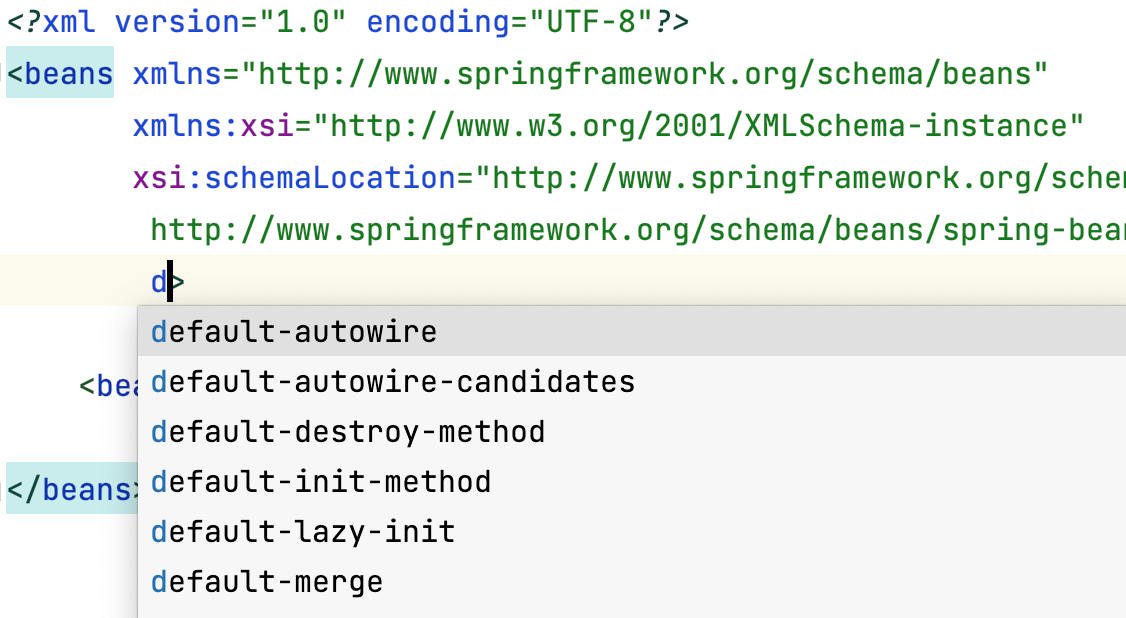Pick default-destroy-method suggestion
The image size is (1126, 618).
click(632, 432)
